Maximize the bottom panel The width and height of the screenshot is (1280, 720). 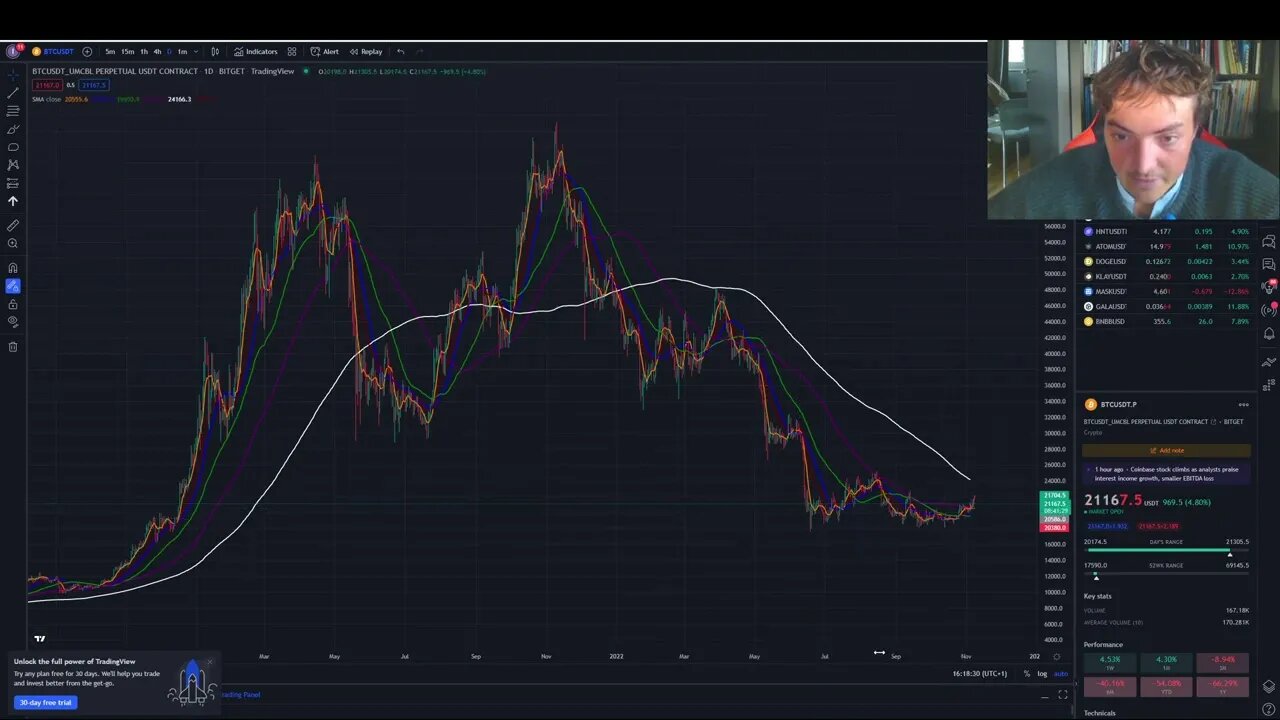(1063, 695)
